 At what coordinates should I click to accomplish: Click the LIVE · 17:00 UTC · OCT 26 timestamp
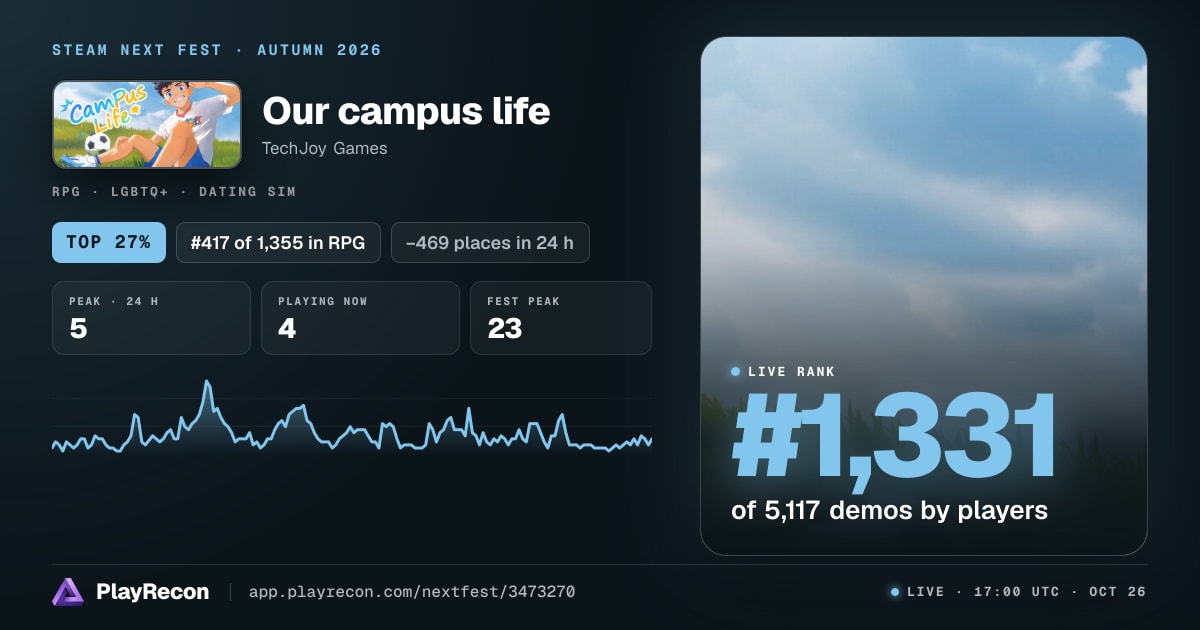[x=1019, y=592]
